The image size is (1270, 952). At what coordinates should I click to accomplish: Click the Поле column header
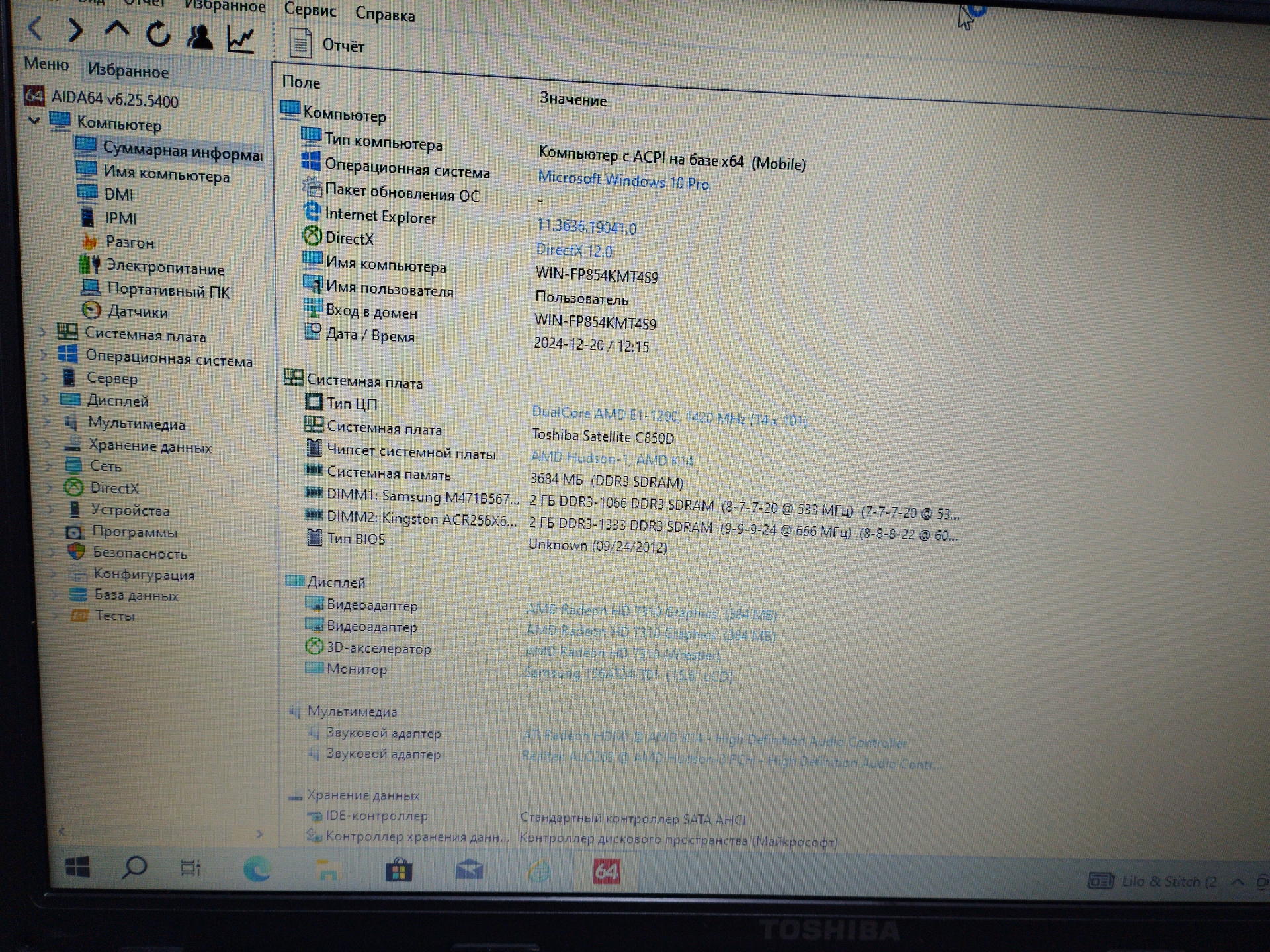[301, 82]
